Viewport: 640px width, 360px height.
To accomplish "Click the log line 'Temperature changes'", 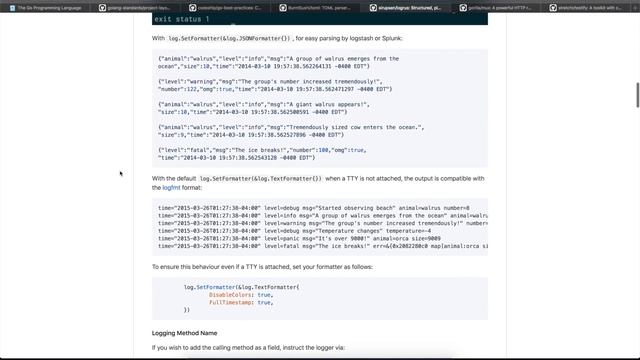I will 294,231.
